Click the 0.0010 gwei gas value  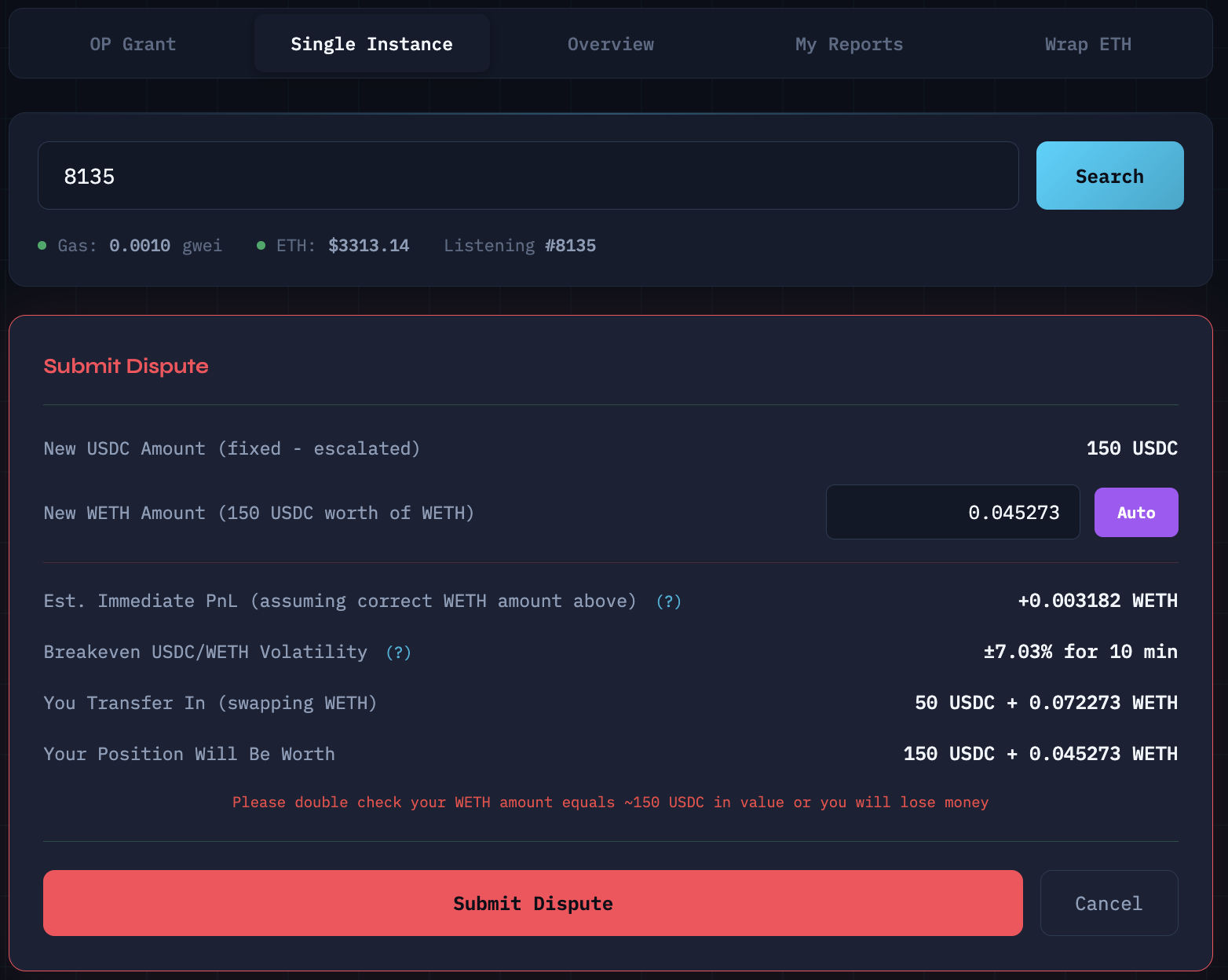tap(165, 246)
